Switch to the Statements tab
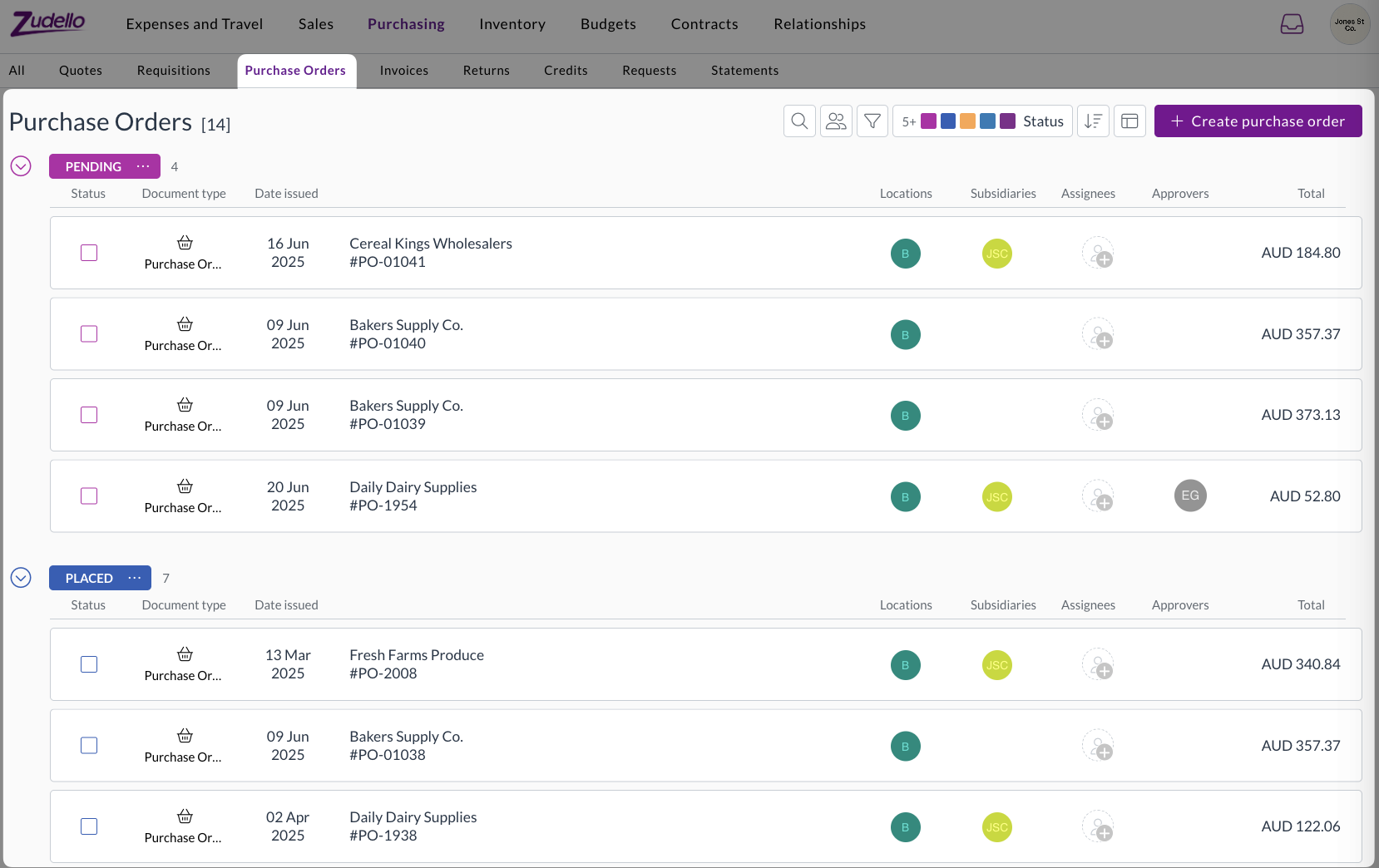This screenshot has height=868, width=1379. click(745, 71)
